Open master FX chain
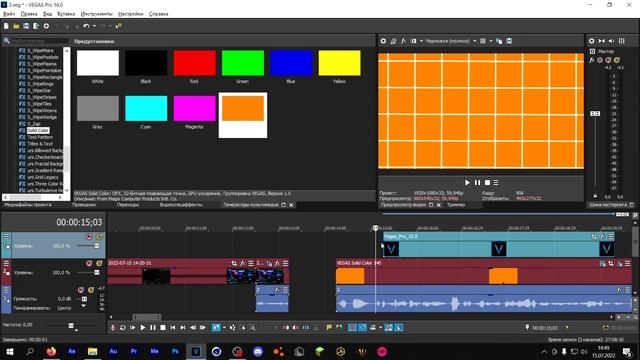The width and height of the screenshot is (640, 360). [592, 60]
